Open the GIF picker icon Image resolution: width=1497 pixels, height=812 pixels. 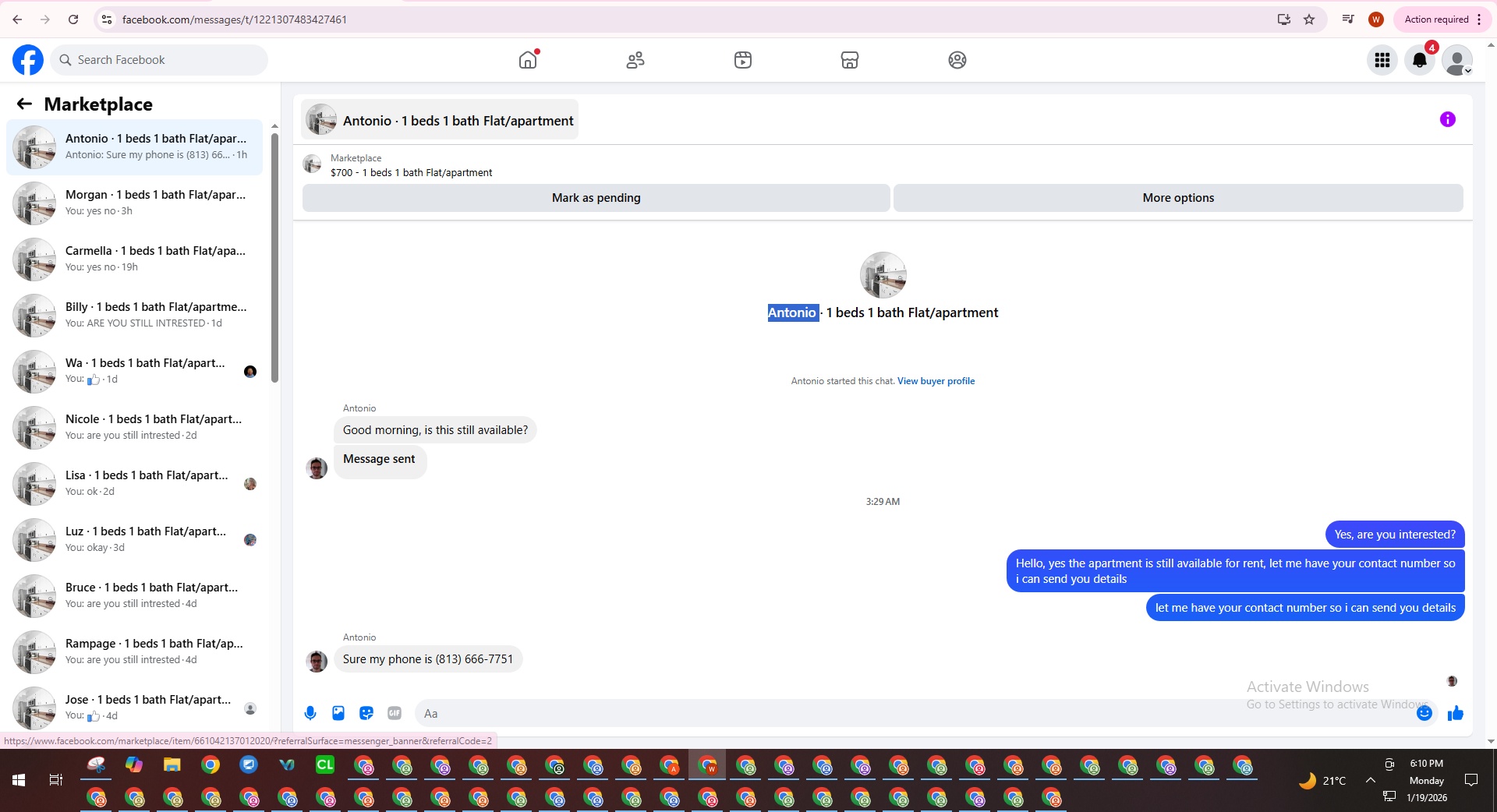[395, 713]
